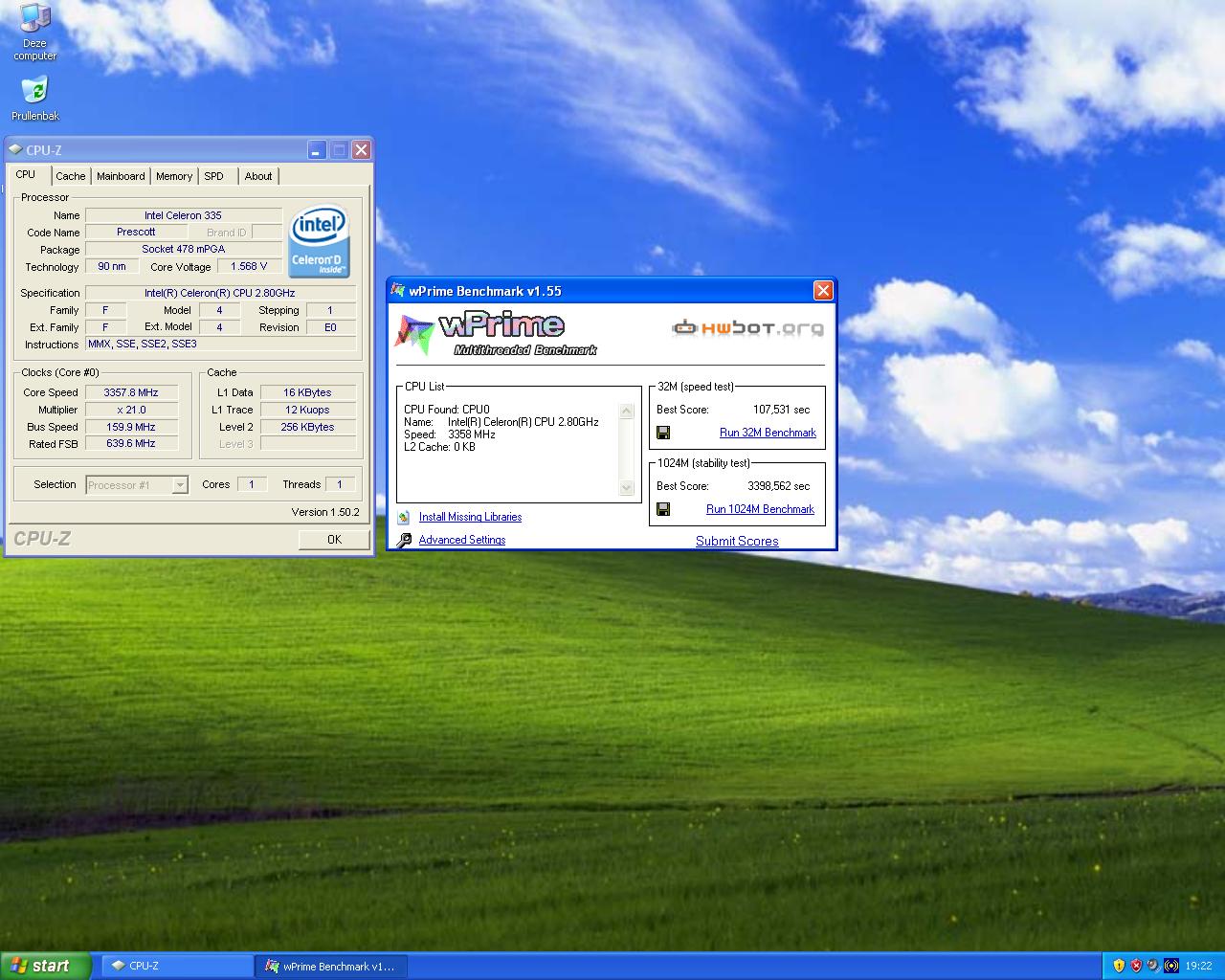
Task: Click the Submit Scores link
Action: point(737,541)
